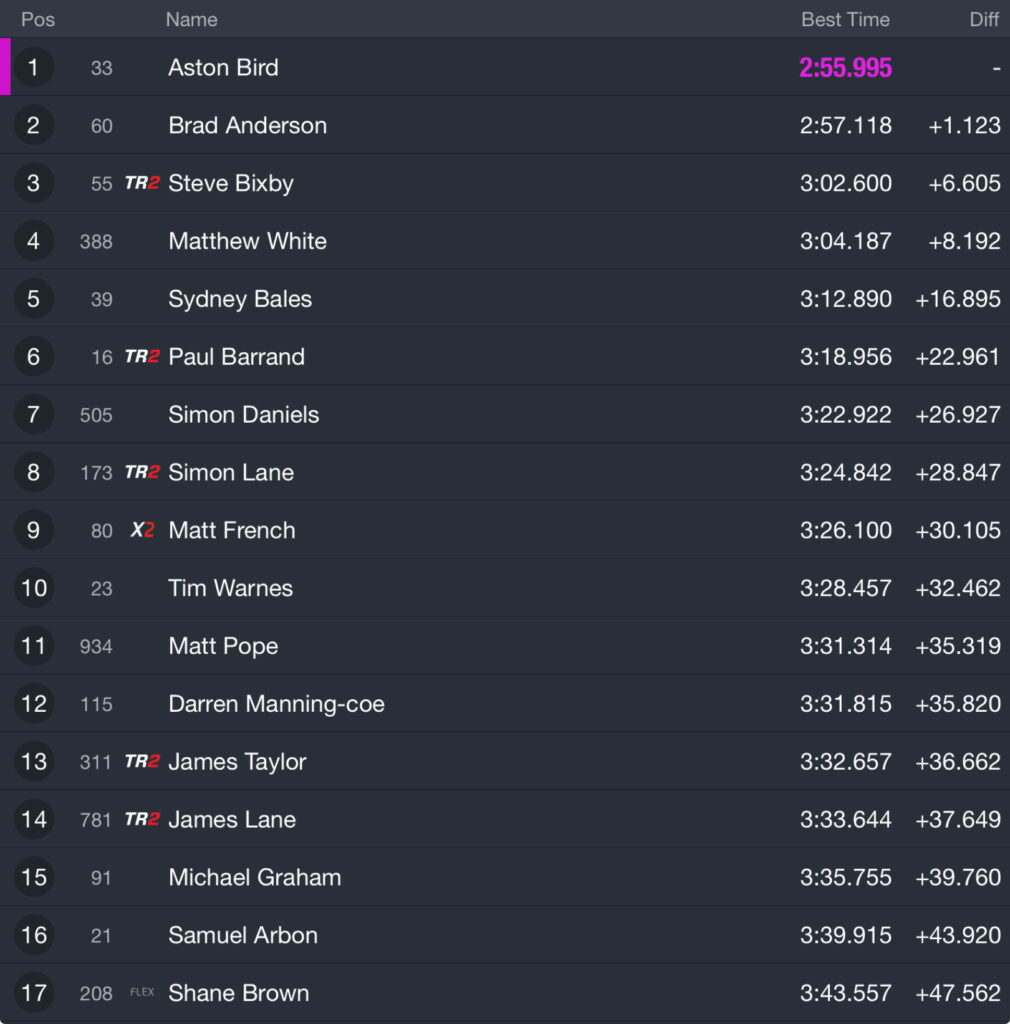The image size is (1010, 1024).
Task: Click the magenta leader marker bar
Action: click(x=5, y=67)
